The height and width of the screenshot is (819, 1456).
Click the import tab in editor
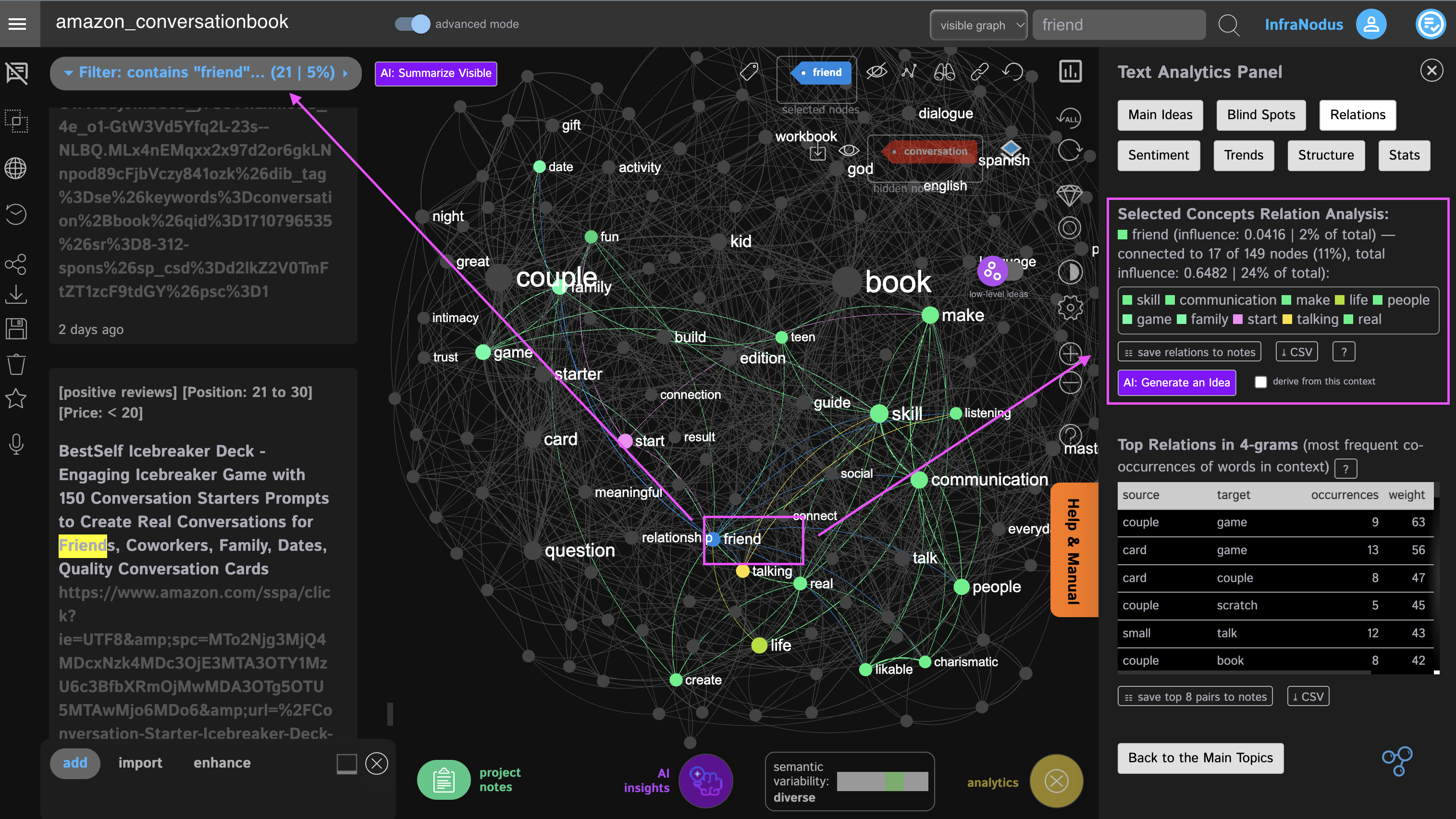pos(140,763)
